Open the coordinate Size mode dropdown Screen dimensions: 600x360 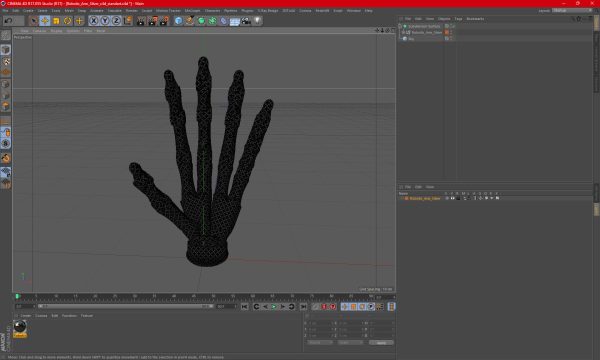tap(350, 343)
